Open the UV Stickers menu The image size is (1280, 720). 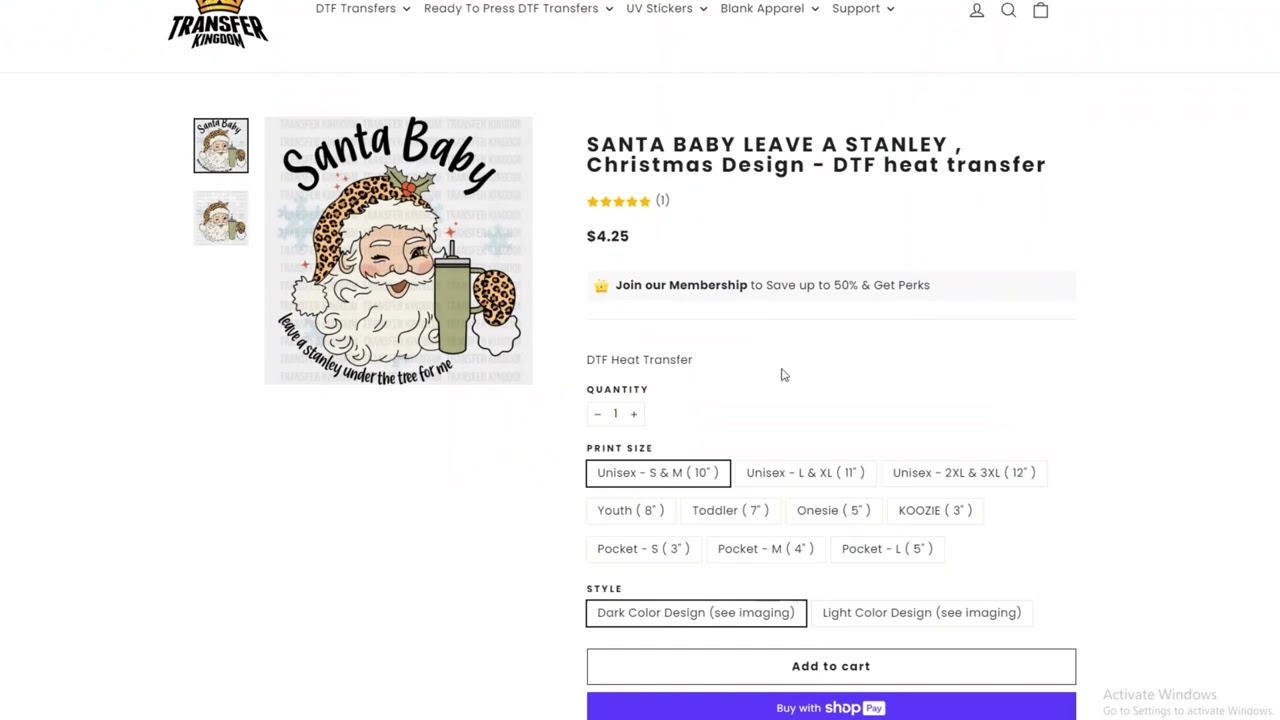click(667, 9)
